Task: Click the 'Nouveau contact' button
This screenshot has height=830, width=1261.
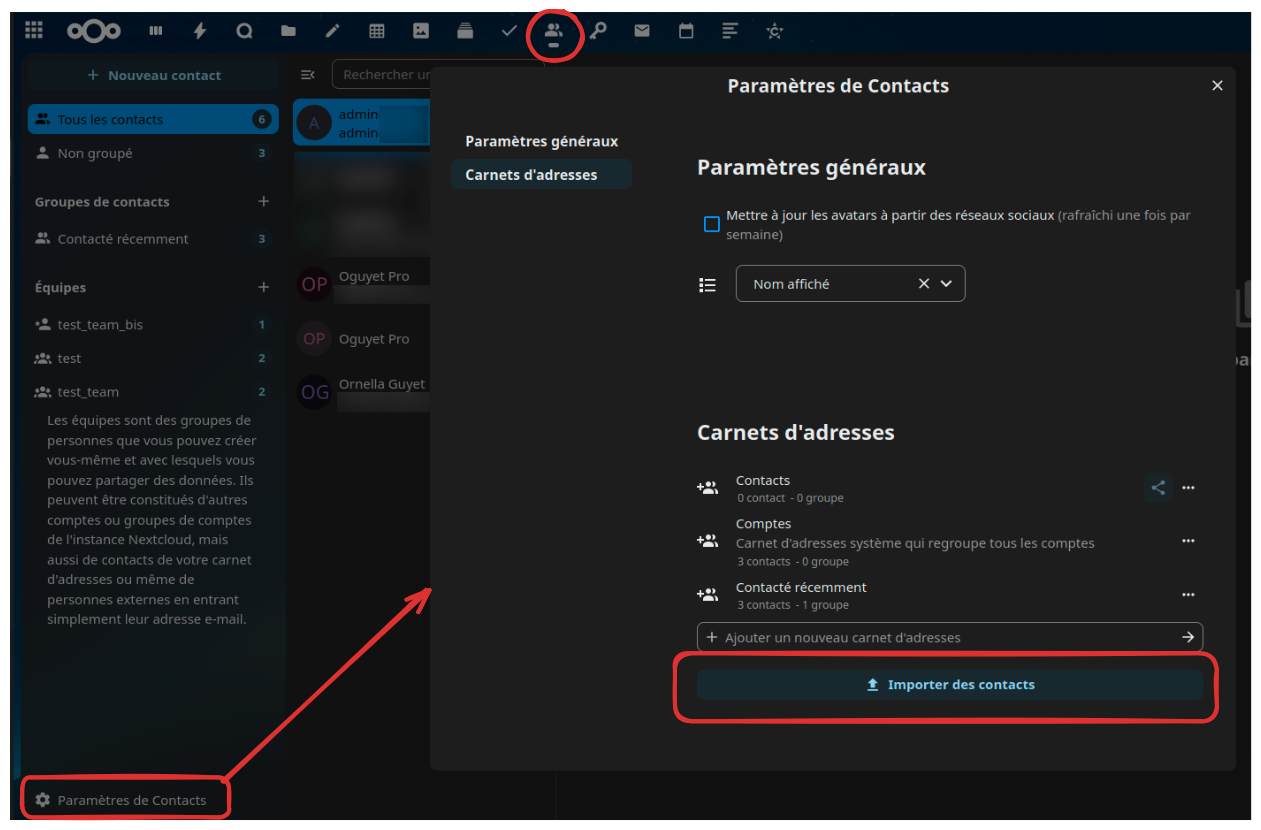Action: tap(154, 75)
